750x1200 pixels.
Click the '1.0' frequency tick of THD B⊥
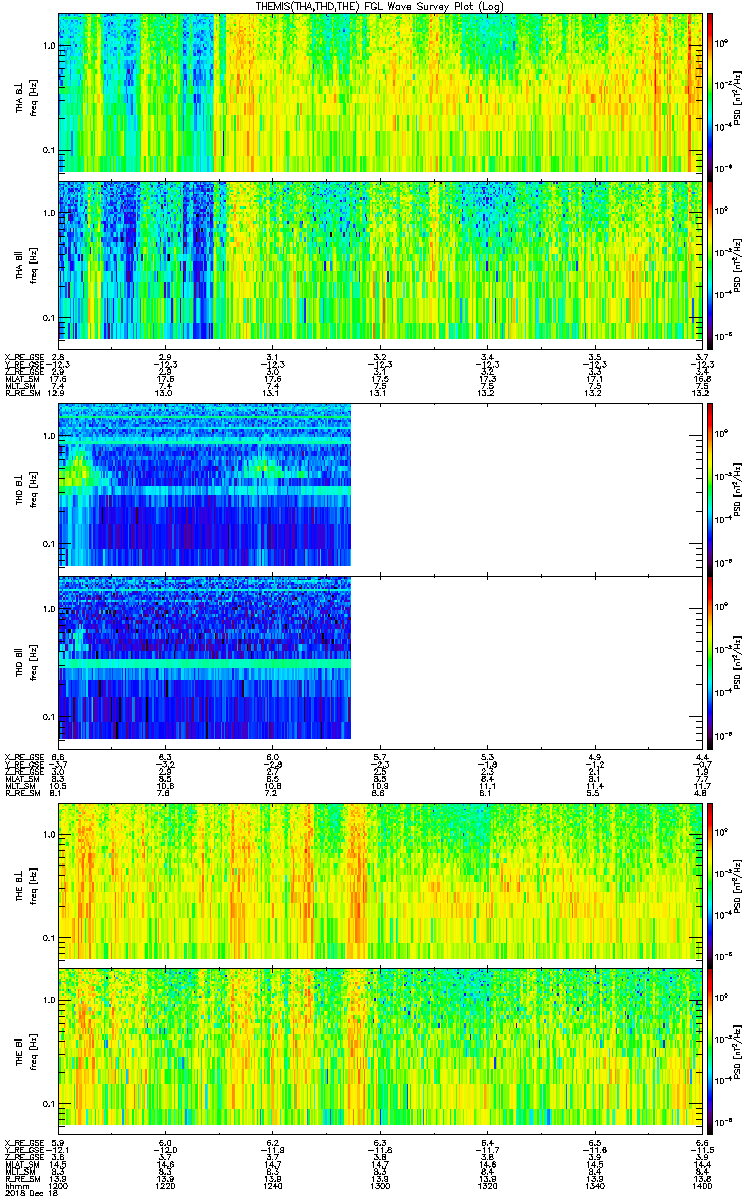click(49, 437)
